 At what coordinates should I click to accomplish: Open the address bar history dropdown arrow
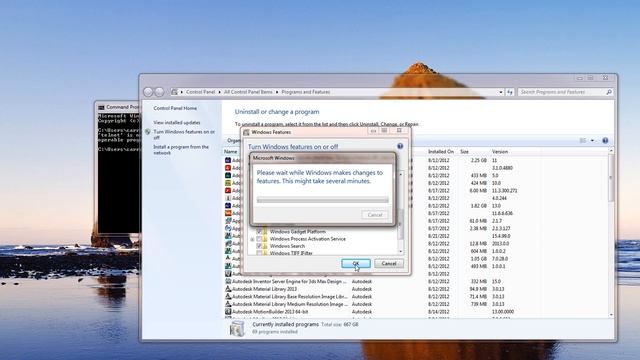pyautogui.click(x=501, y=92)
